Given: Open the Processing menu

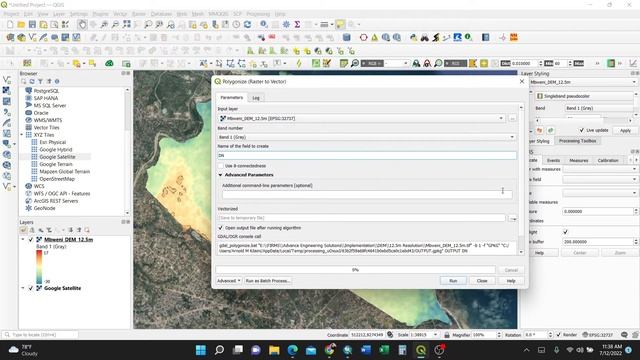Looking at the screenshot, I should pos(258,14).
